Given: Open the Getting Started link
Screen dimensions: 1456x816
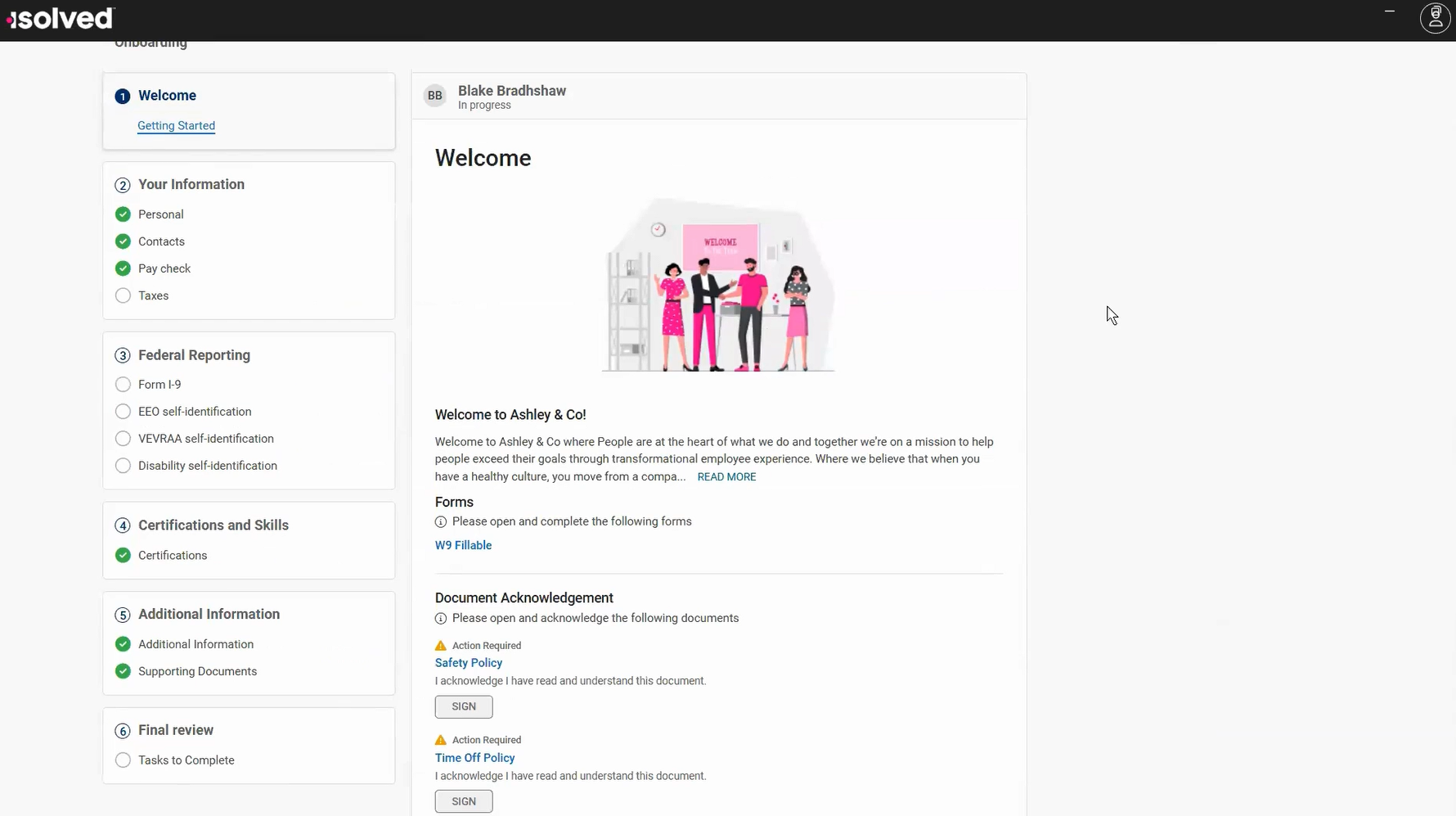Looking at the screenshot, I should click(x=176, y=126).
